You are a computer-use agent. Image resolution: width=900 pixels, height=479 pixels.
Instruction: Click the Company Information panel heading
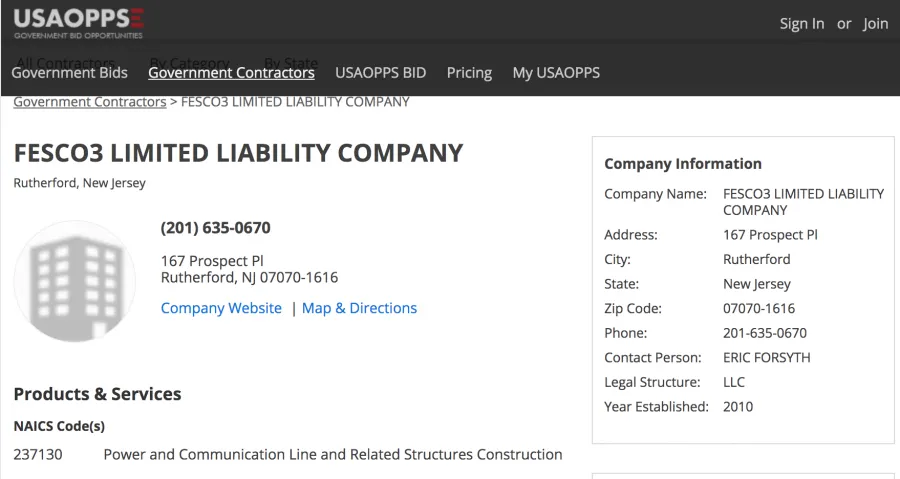682,164
